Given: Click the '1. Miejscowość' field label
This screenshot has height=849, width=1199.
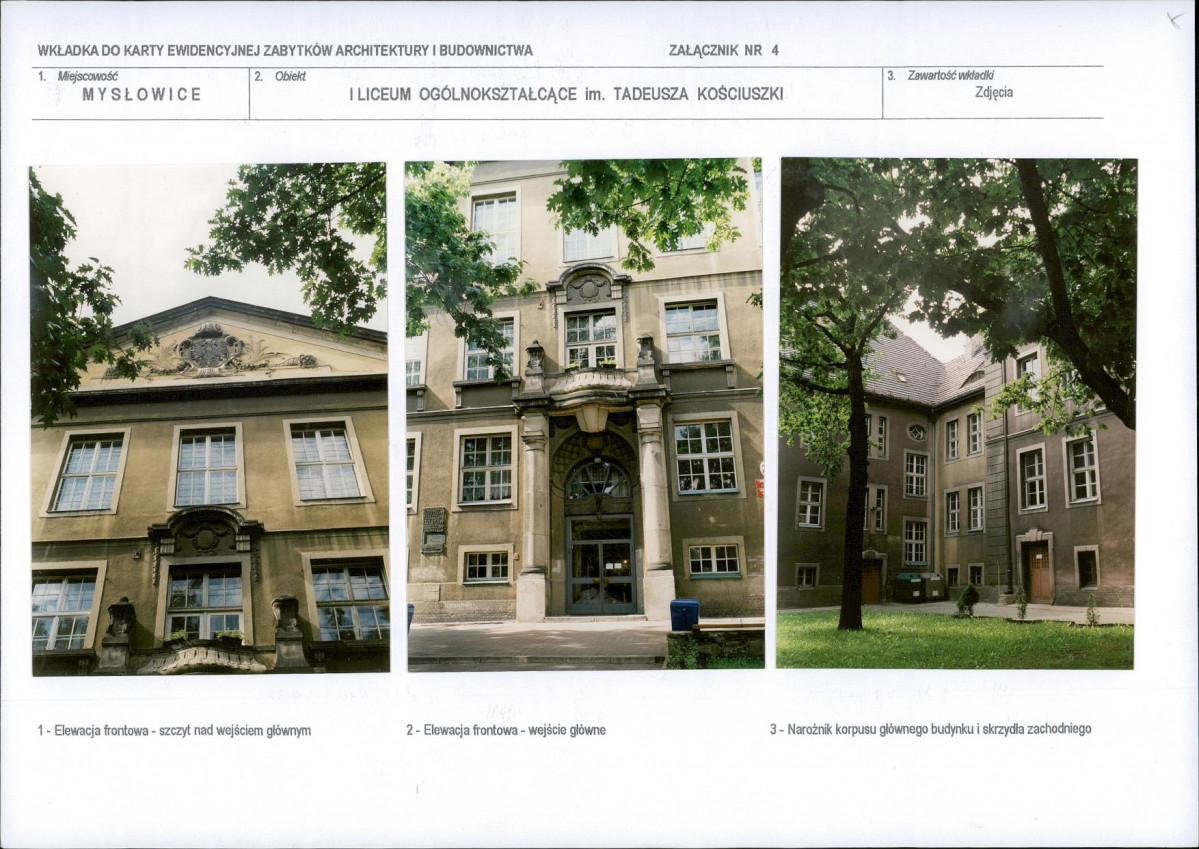Looking at the screenshot, I should (77, 76).
